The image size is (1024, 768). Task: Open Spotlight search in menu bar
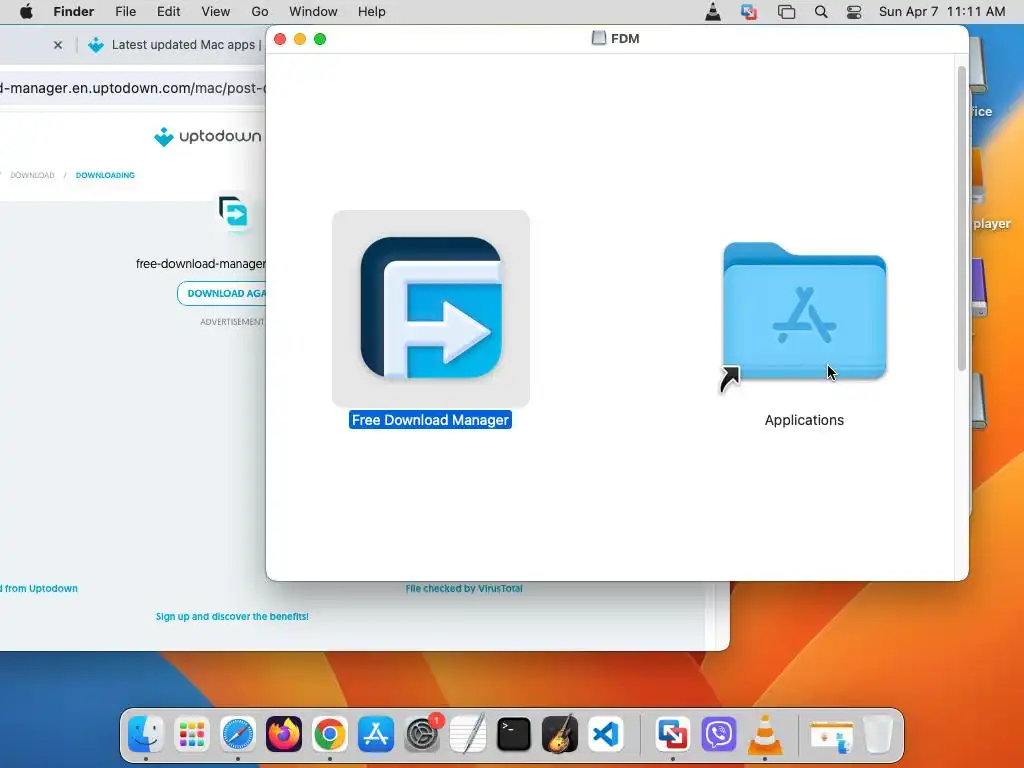[x=821, y=12]
